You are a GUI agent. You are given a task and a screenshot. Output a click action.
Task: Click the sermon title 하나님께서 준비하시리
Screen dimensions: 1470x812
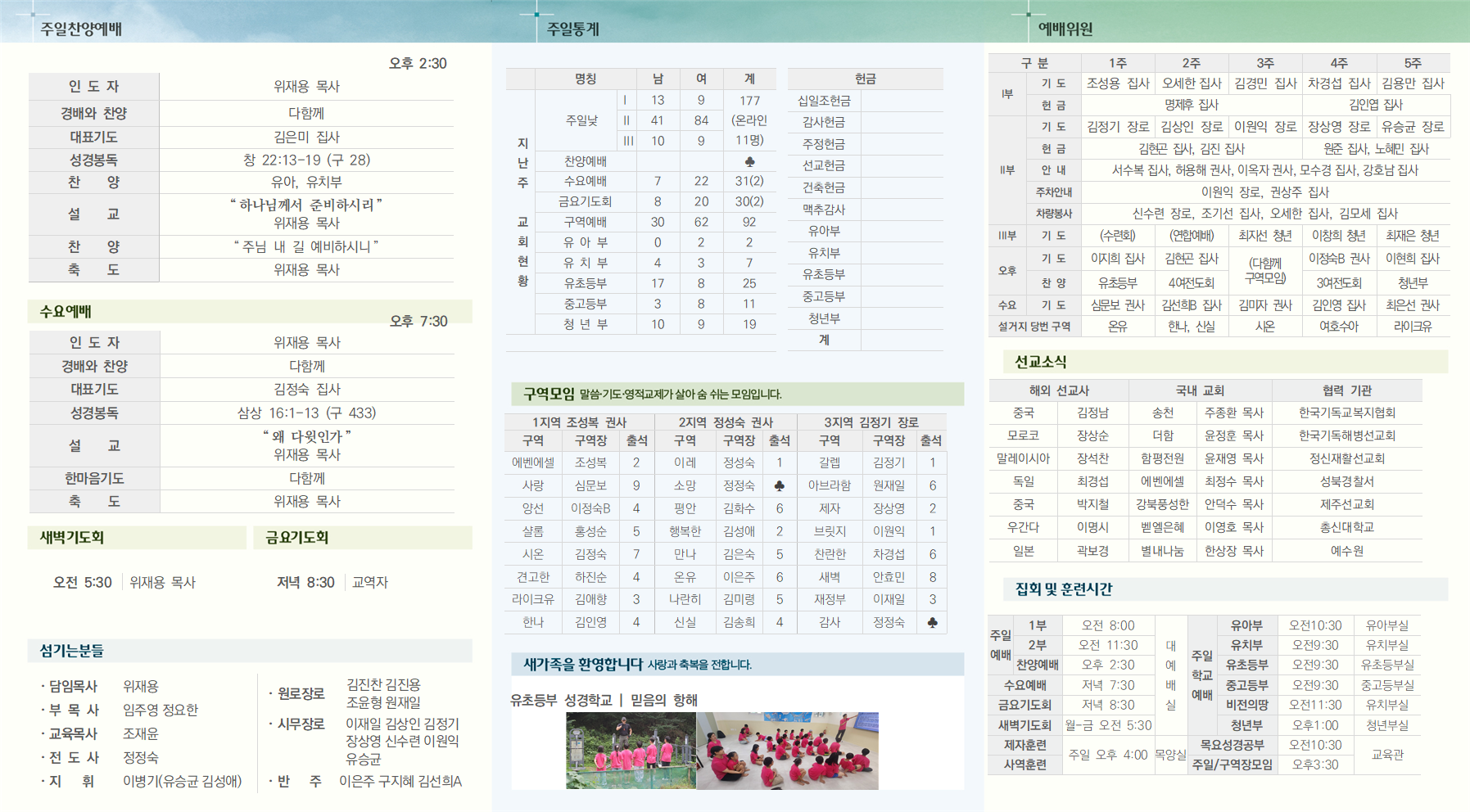click(x=306, y=205)
